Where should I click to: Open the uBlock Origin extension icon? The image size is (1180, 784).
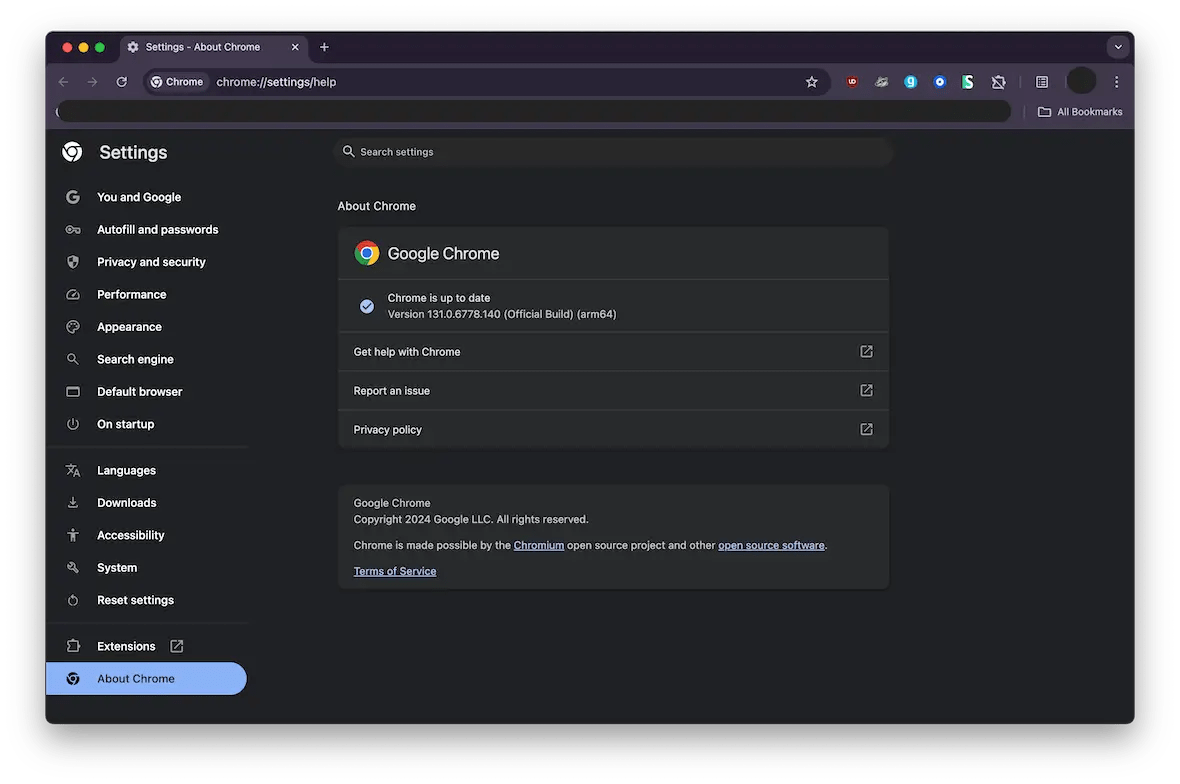pyautogui.click(x=852, y=82)
